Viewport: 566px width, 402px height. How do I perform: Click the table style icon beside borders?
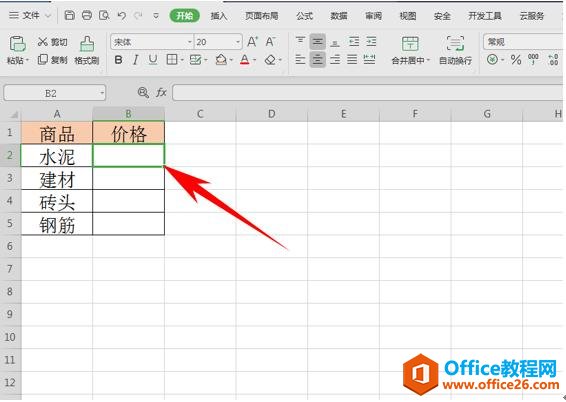195,60
